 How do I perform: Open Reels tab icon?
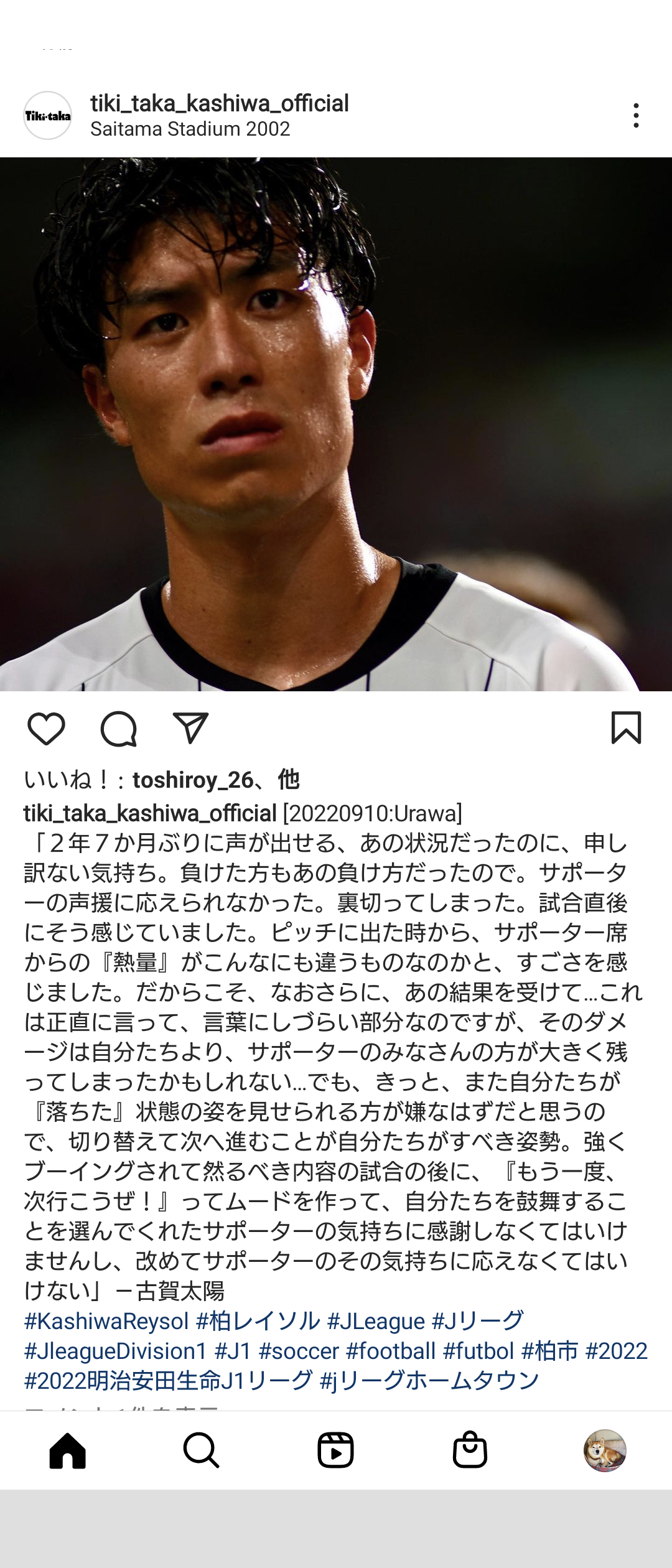point(335,1450)
